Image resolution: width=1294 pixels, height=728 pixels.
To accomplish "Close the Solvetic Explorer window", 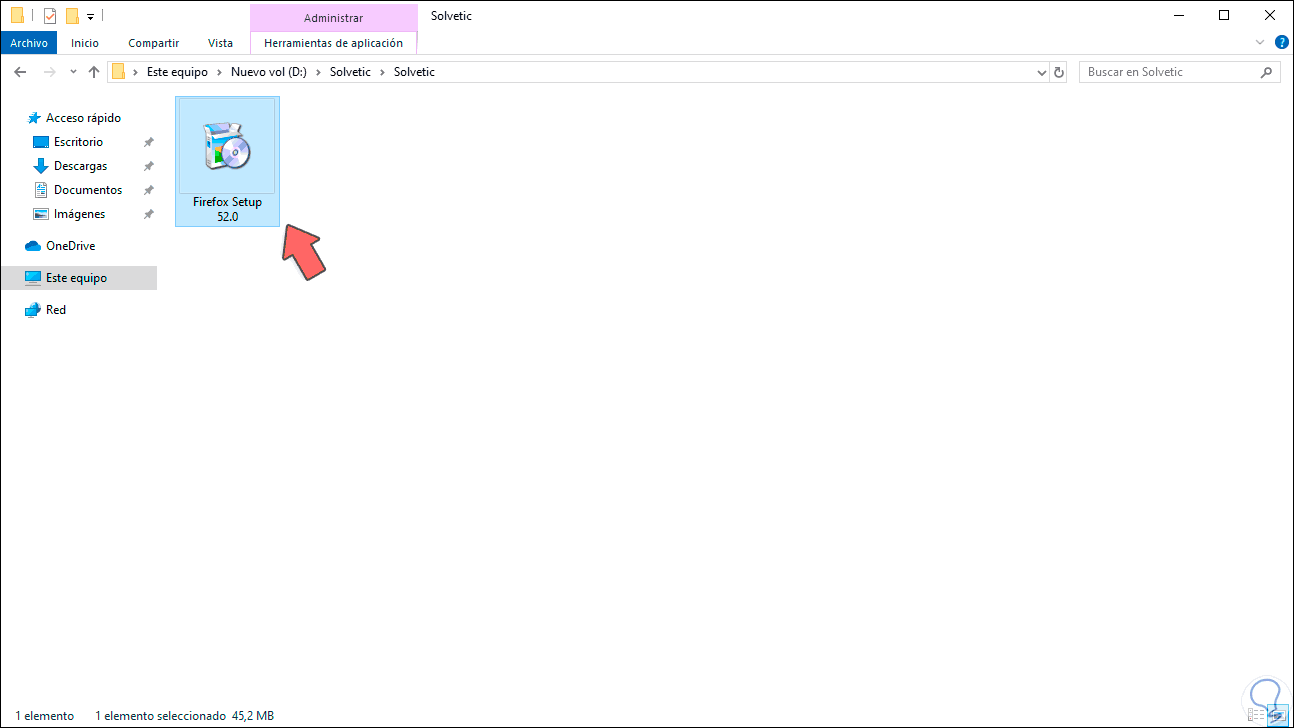I will (1270, 15).
